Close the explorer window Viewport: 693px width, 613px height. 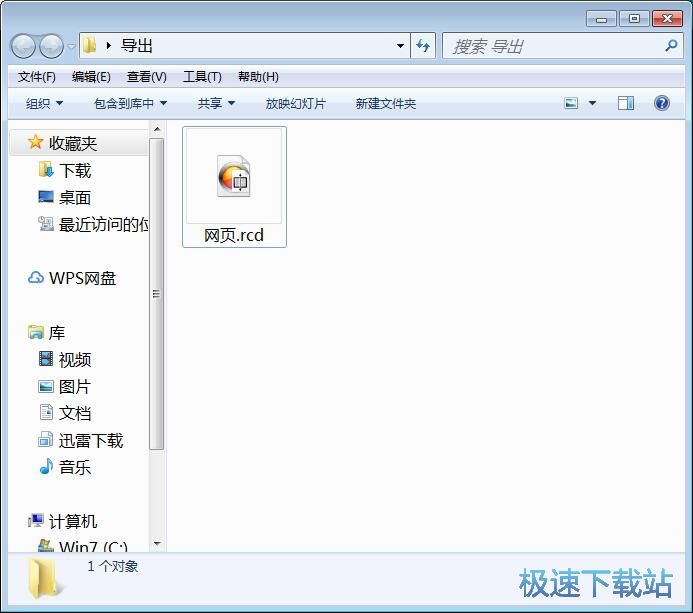[x=667, y=19]
